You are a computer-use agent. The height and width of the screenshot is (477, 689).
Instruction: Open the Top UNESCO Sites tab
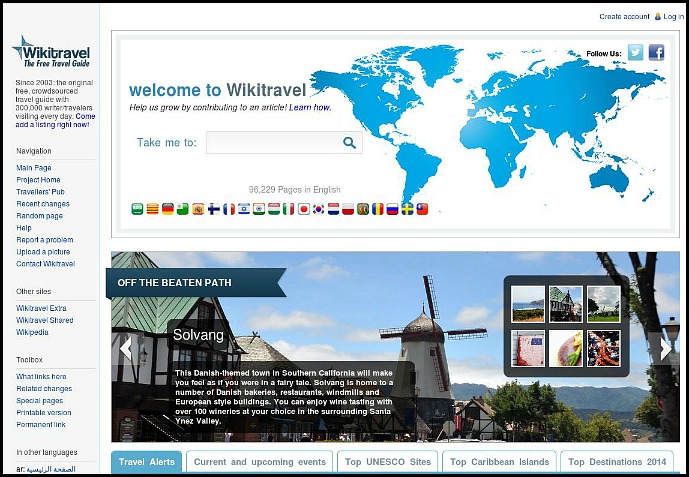pos(388,462)
